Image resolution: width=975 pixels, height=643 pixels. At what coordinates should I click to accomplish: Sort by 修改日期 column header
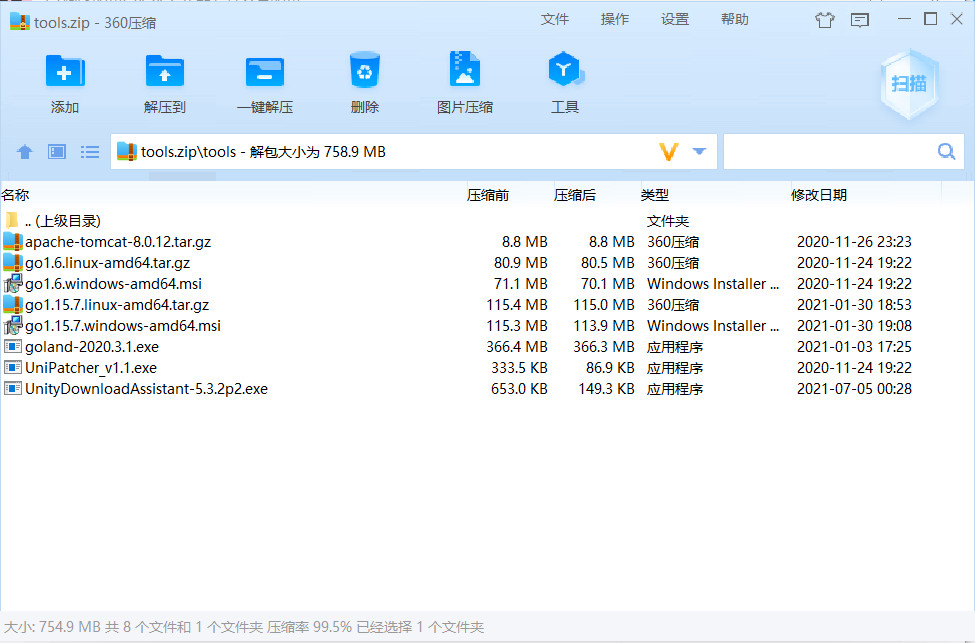(819, 195)
